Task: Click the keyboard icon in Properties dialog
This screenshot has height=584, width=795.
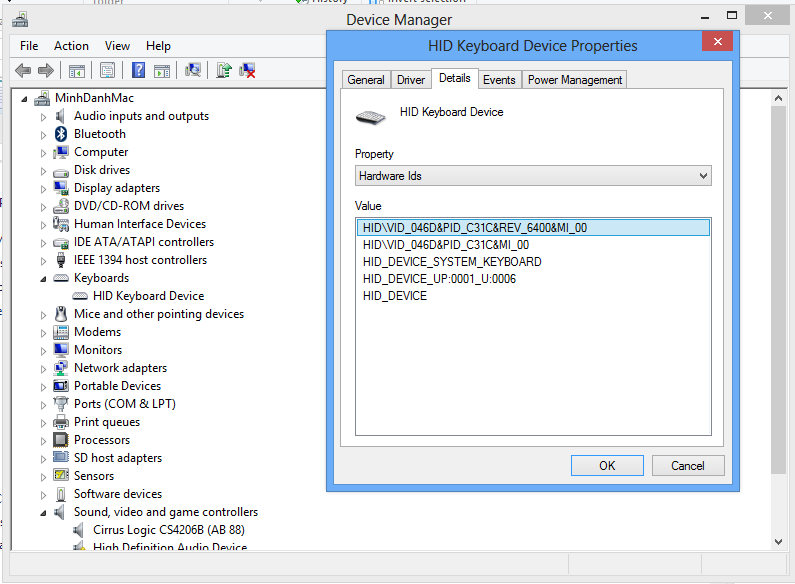Action: (x=371, y=118)
